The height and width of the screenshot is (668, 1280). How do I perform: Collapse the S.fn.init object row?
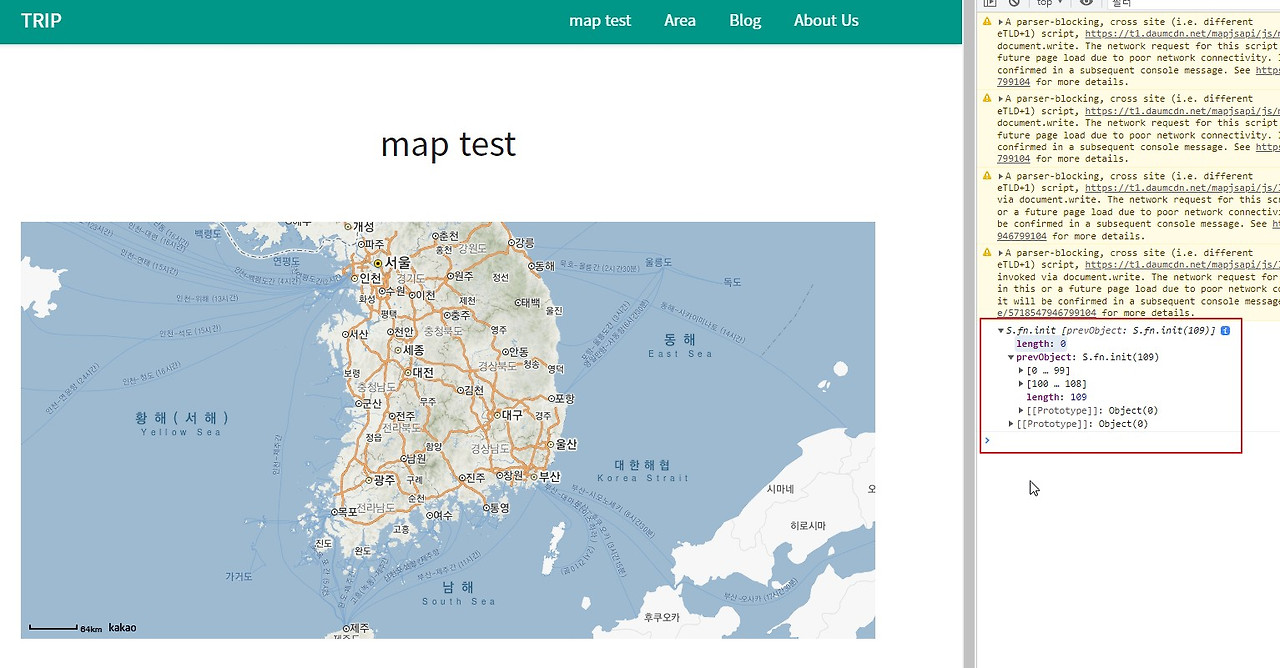[x=1001, y=331]
